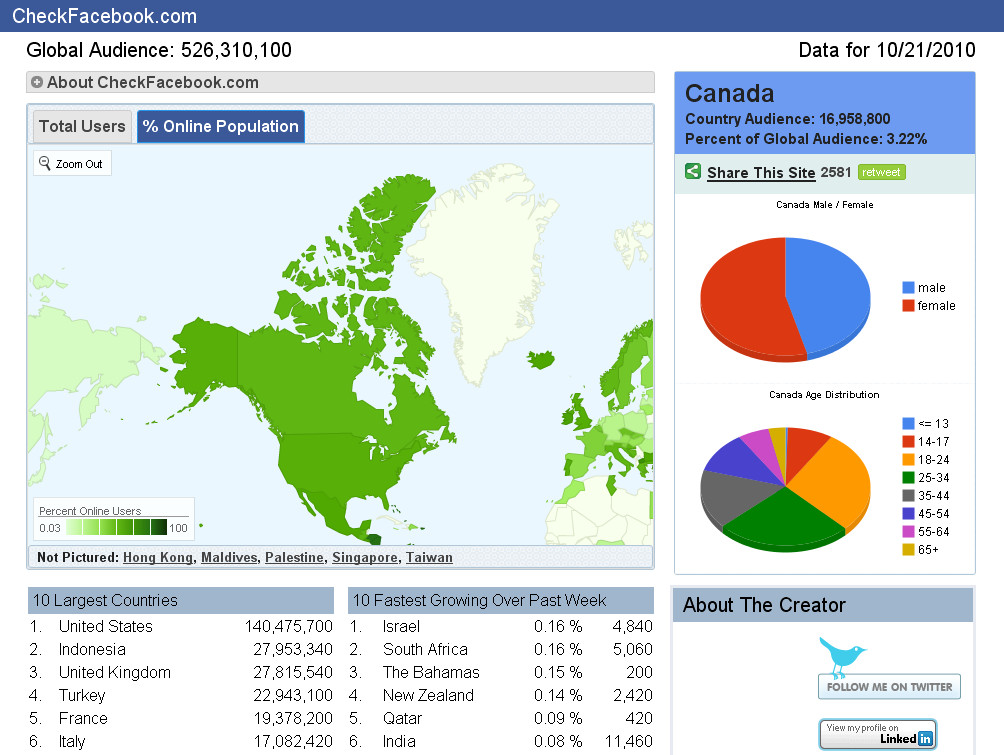Switch to the Total Users tab
Screen dimensions: 1004x755
[83, 126]
